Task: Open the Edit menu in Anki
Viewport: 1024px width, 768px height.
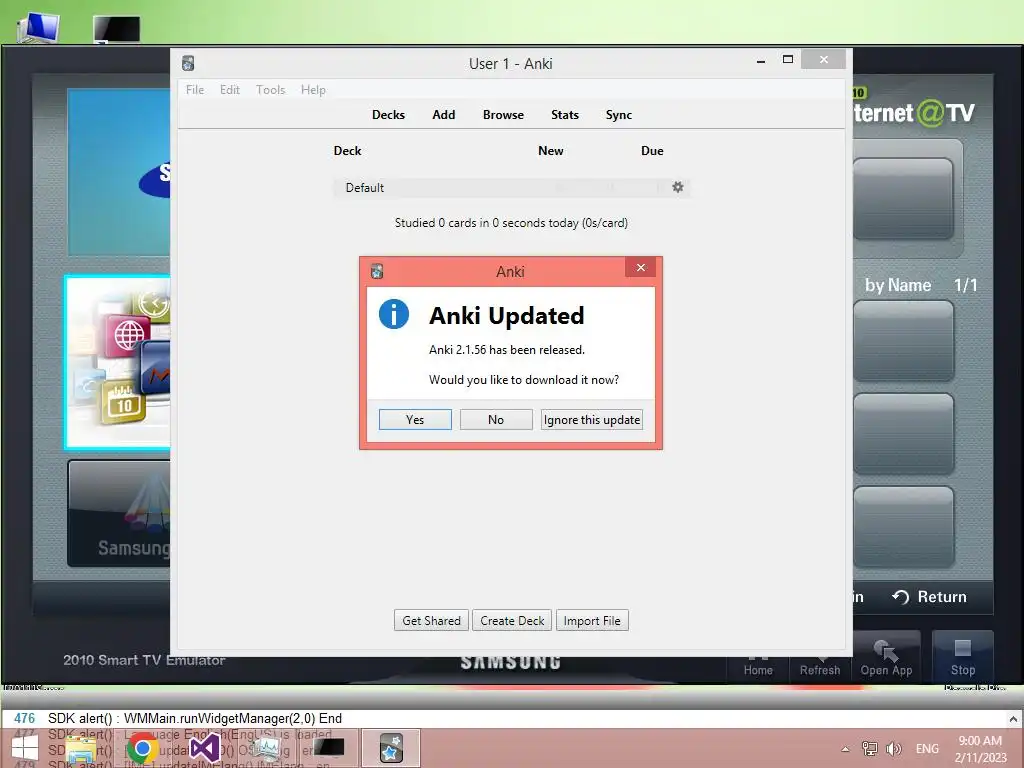Action: point(229,89)
